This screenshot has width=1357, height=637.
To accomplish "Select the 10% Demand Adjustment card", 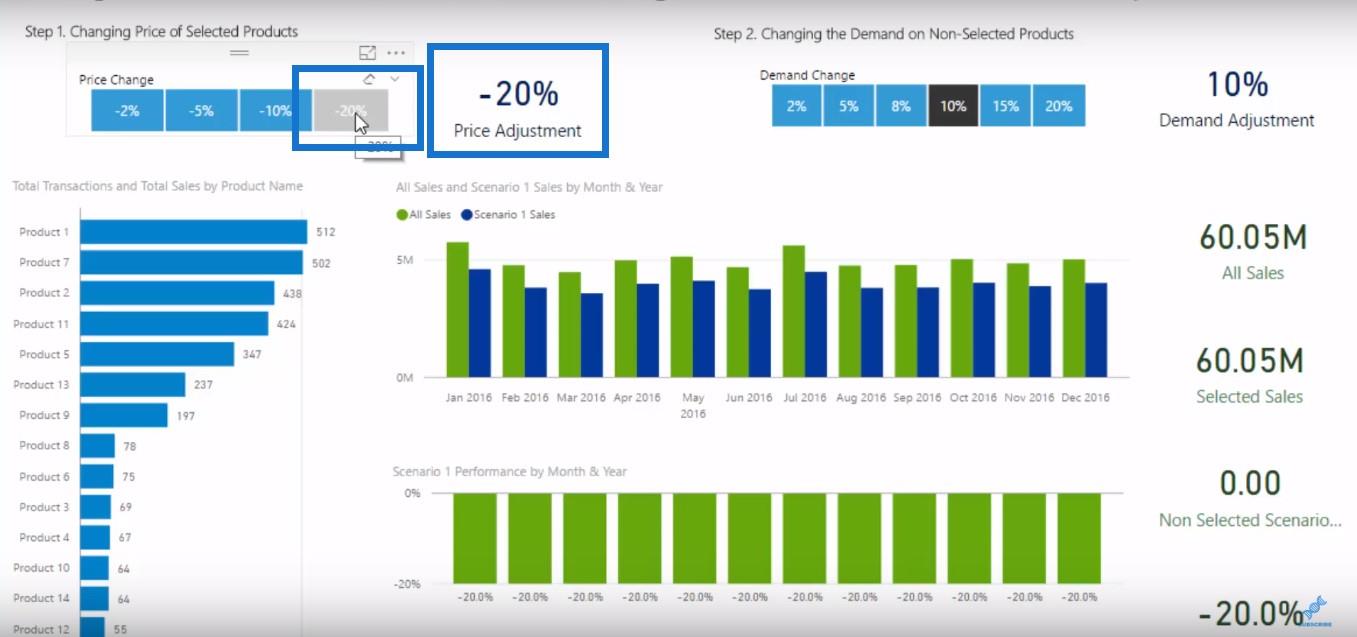I will click(1237, 100).
